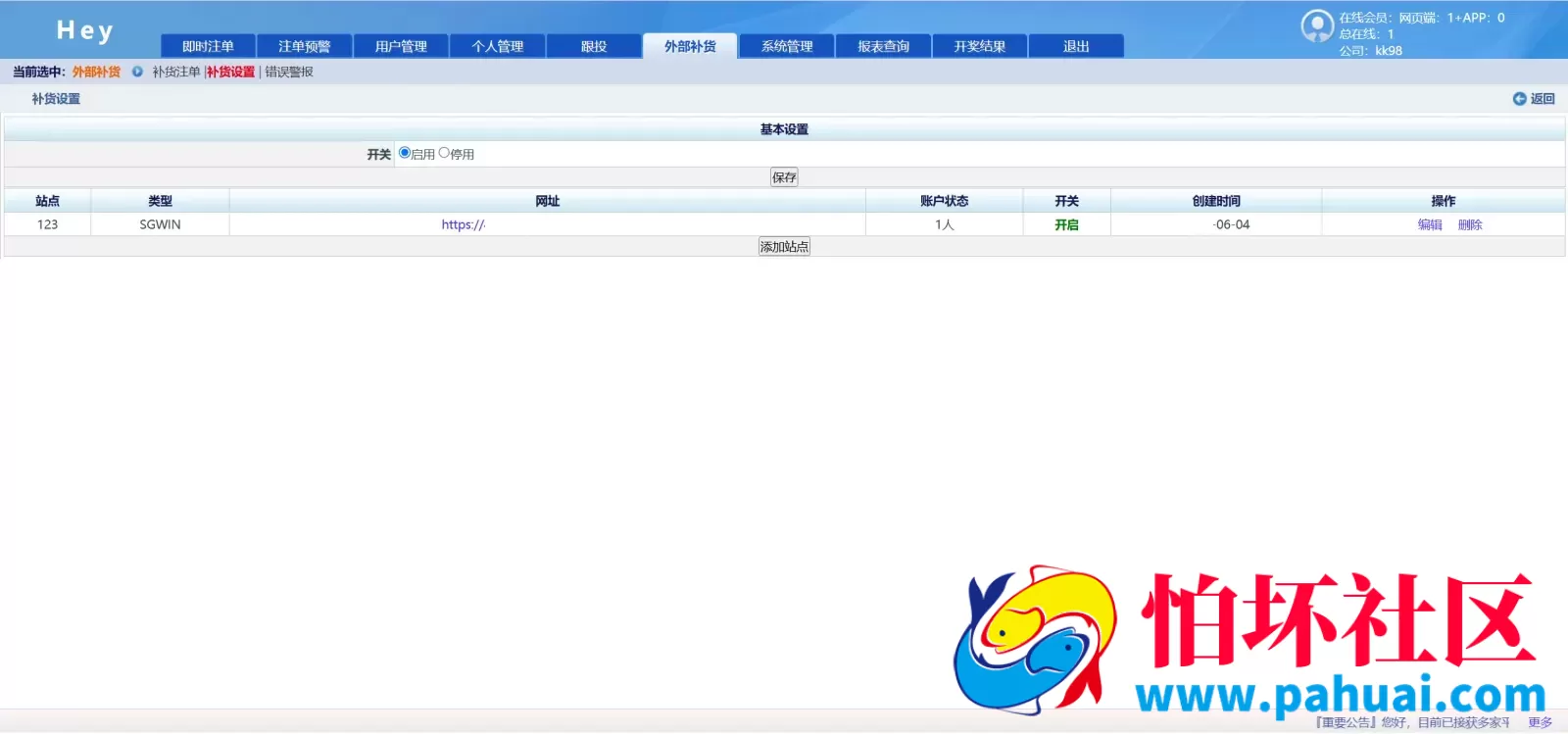
Task: Click the 添加站点 button
Action: [784, 247]
